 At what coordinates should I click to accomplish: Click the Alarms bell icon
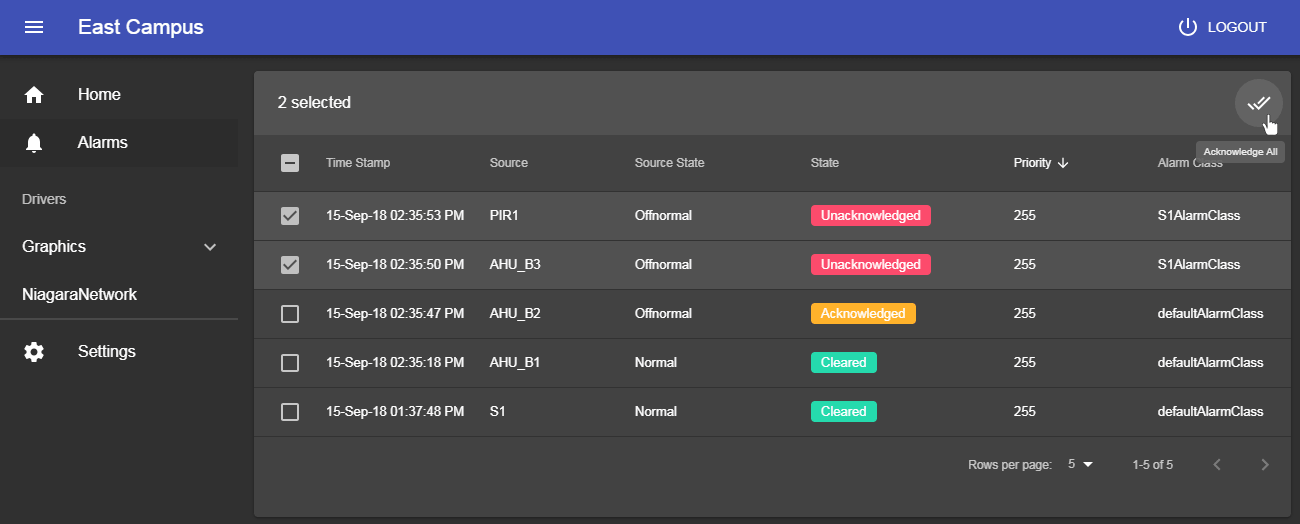(x=34, y=143)
